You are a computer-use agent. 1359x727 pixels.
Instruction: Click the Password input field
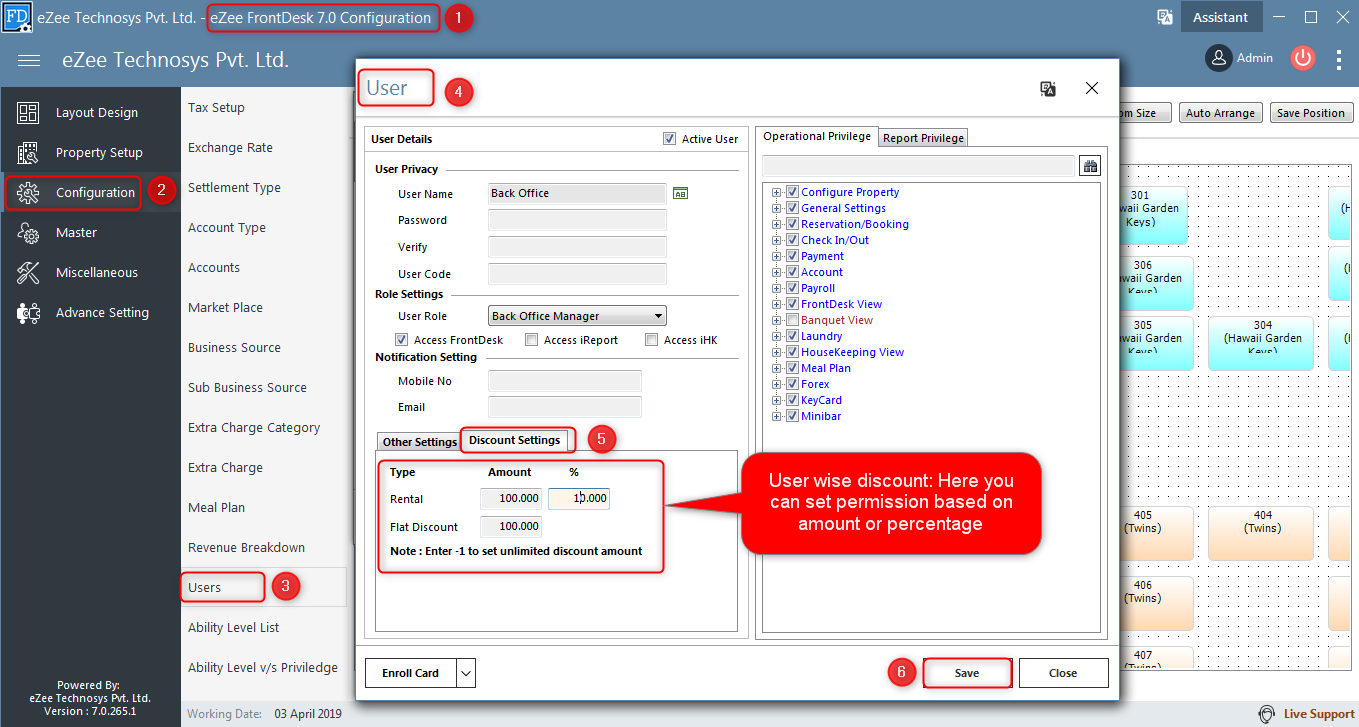point(577,220)
